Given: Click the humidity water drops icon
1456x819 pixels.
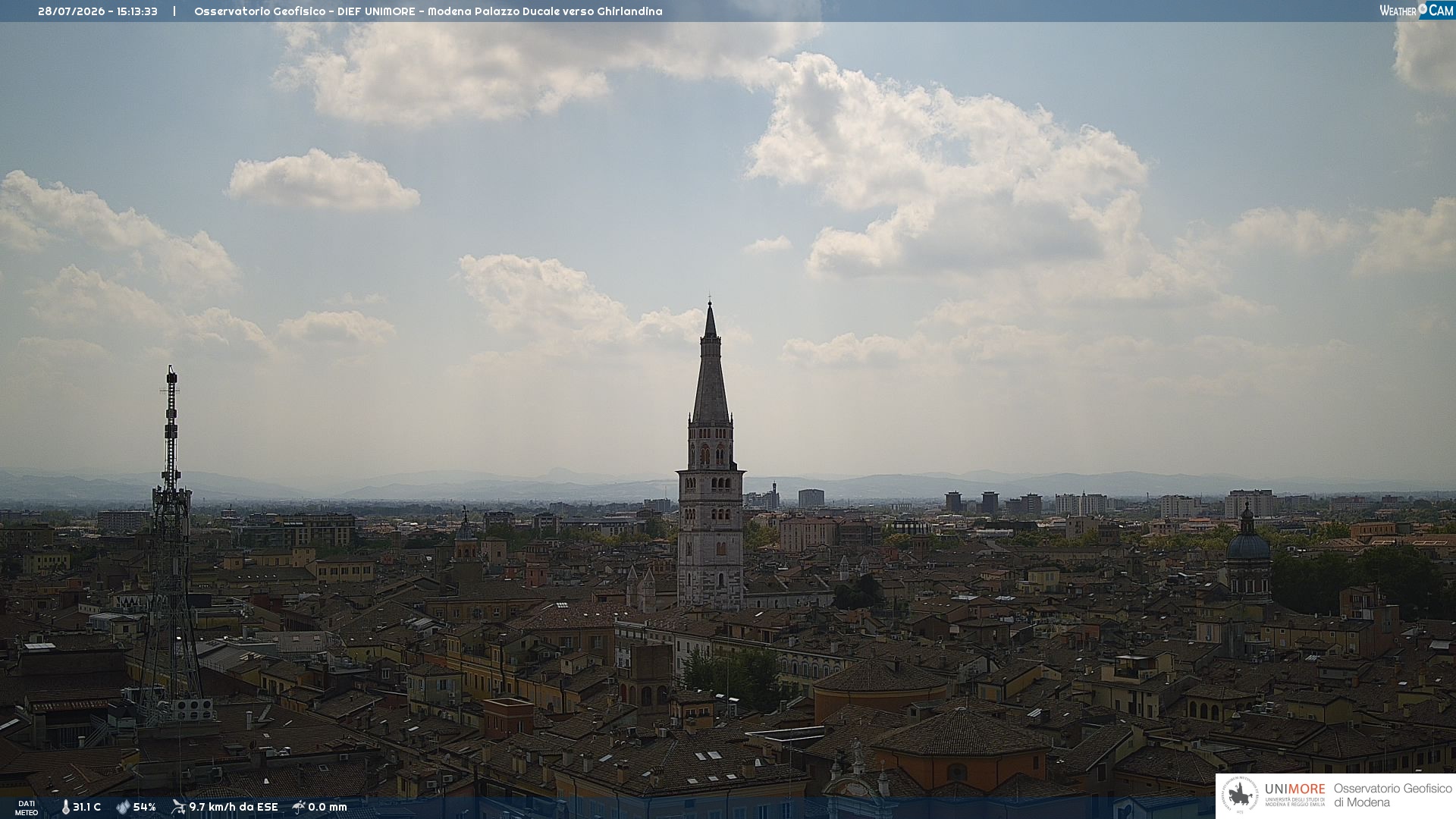Looking at the screenshot, I should pyautogui.click(x=123, y=808).
